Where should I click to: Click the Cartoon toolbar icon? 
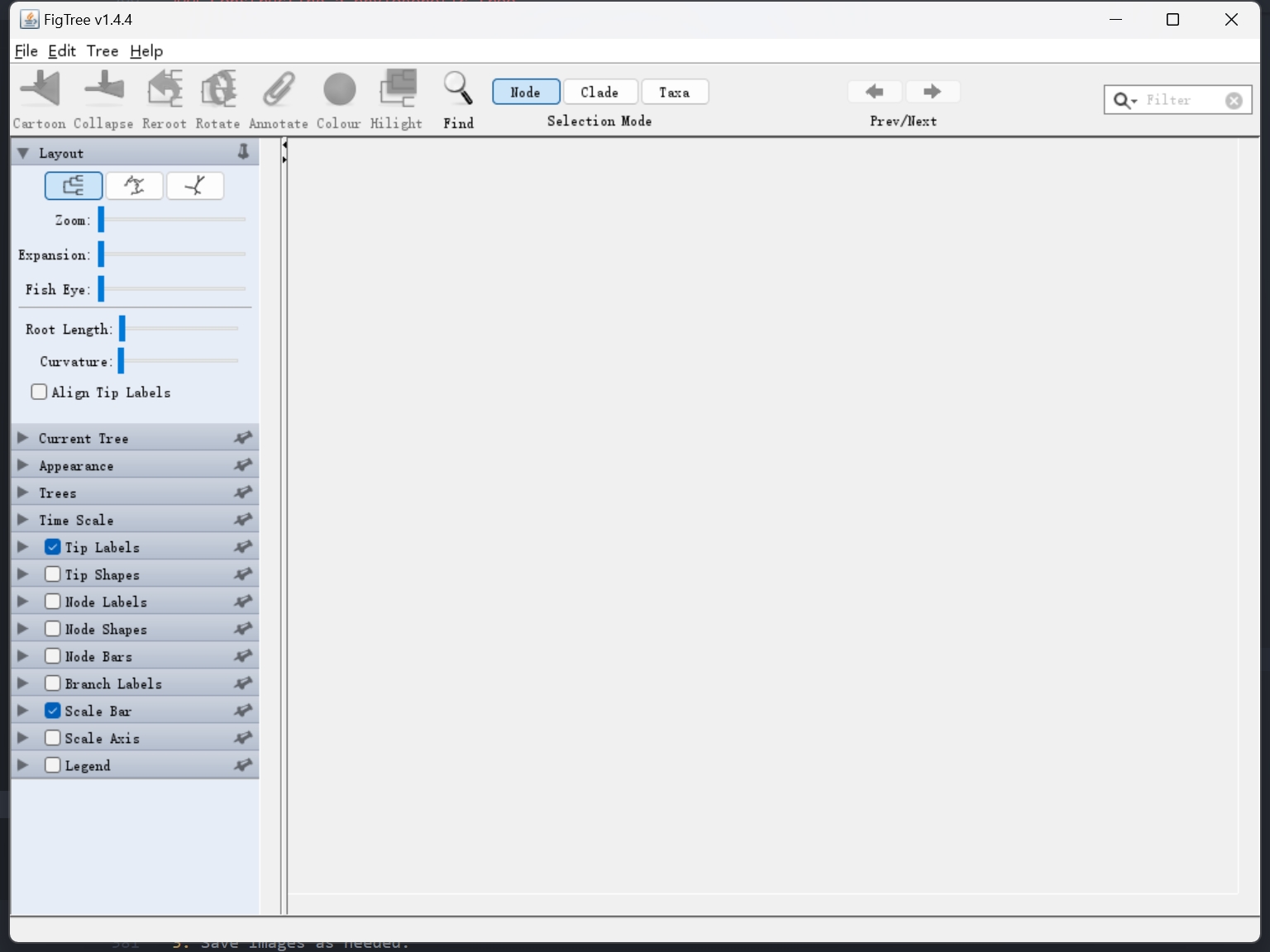coord(40,89)
